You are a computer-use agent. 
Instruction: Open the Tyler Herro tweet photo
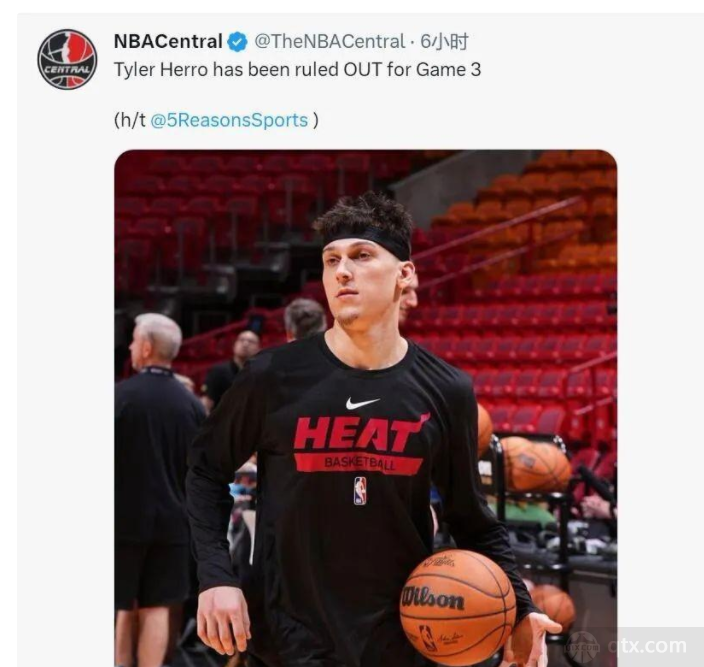pos(365,408)
